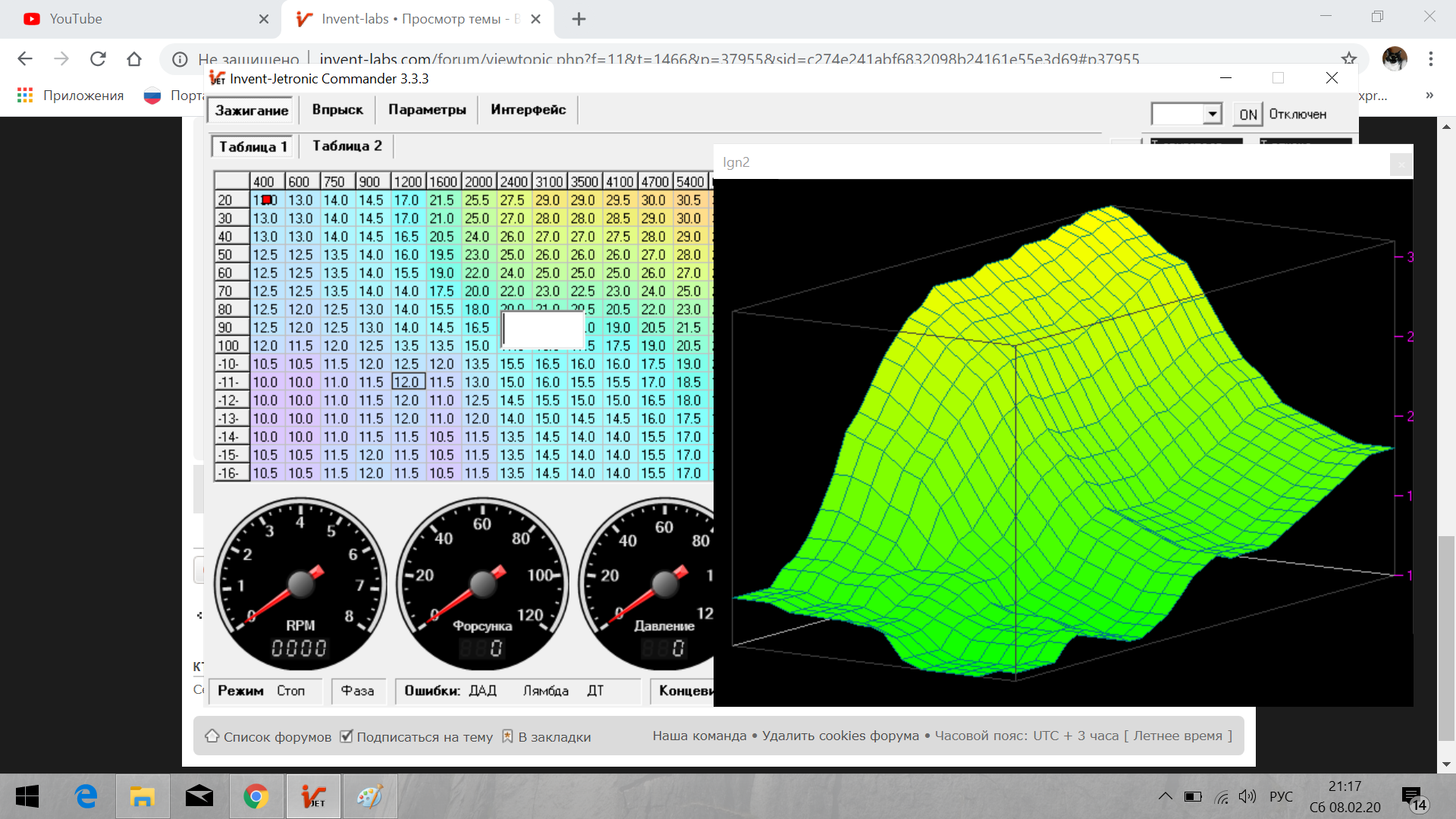The height and width of the screenshot is (819, 1456).
Task: Show hidden system tray icons
Action: pos(1165,796)
